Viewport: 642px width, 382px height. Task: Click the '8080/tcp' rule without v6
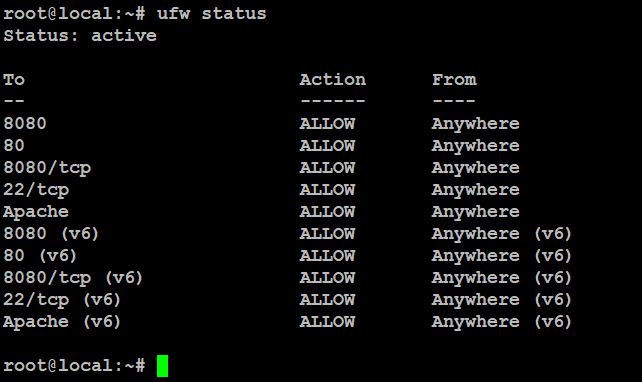tap(47, 168)
